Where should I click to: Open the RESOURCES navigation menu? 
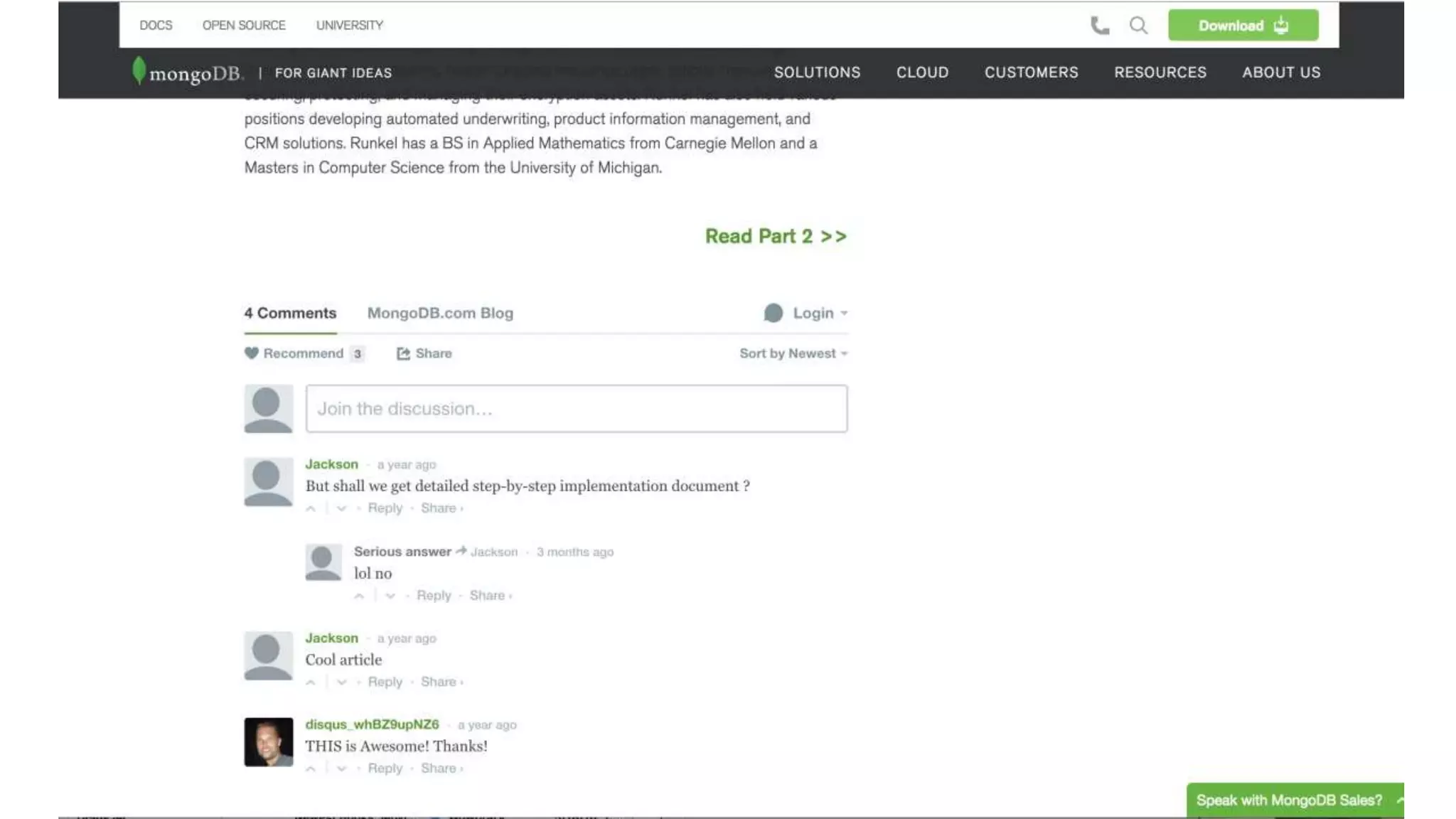coord(1160,73)
